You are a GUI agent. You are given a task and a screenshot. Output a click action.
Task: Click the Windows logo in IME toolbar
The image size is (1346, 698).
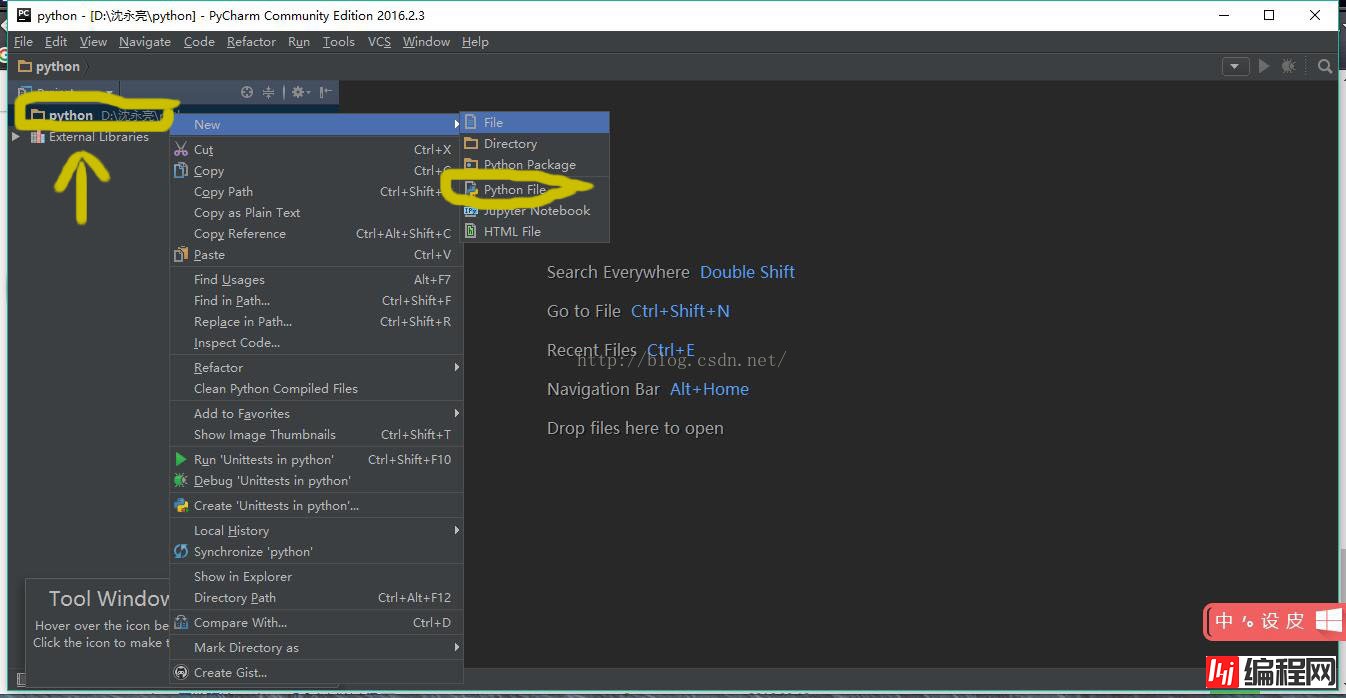pos(1328,620)
